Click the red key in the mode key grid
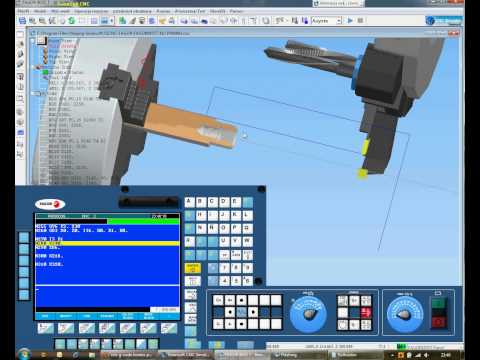 366,312
